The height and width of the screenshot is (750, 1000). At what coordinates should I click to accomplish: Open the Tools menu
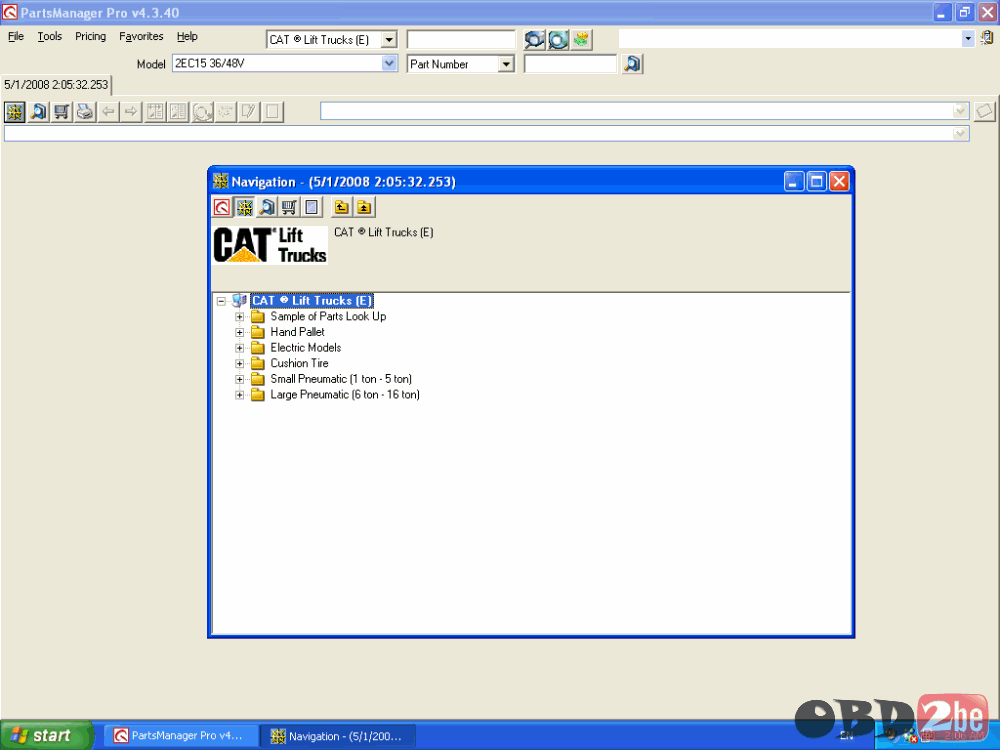pos(50,36)
